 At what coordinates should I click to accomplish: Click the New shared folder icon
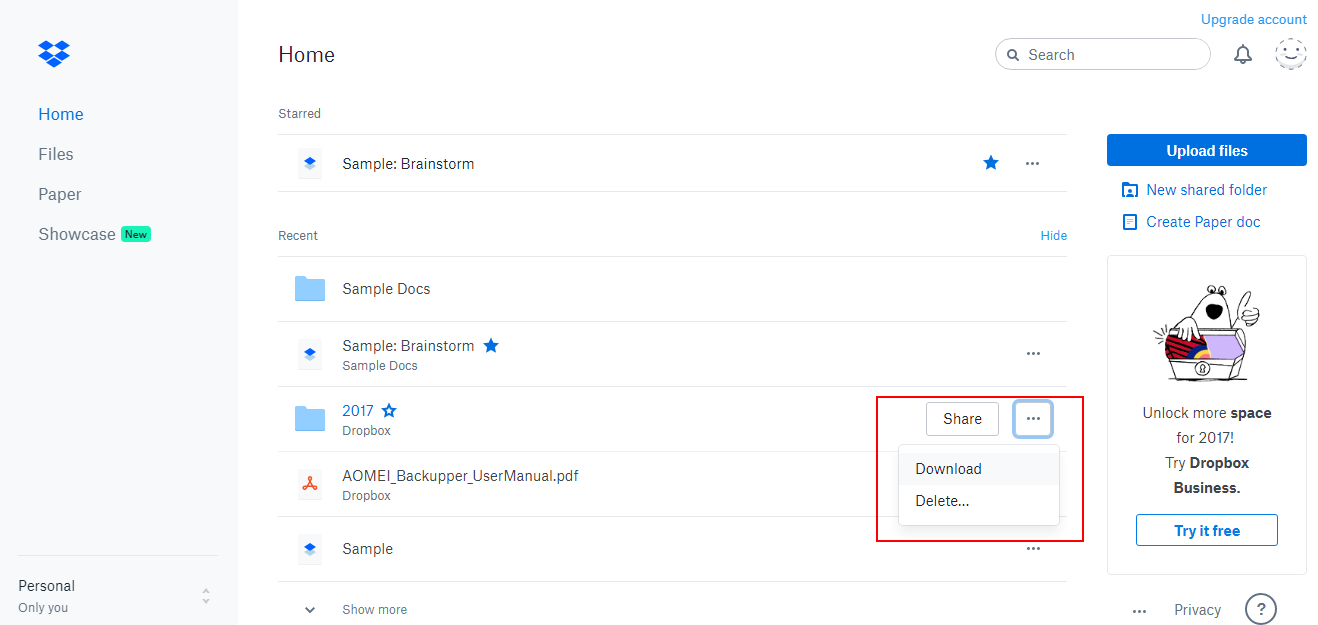(1130, 190)
